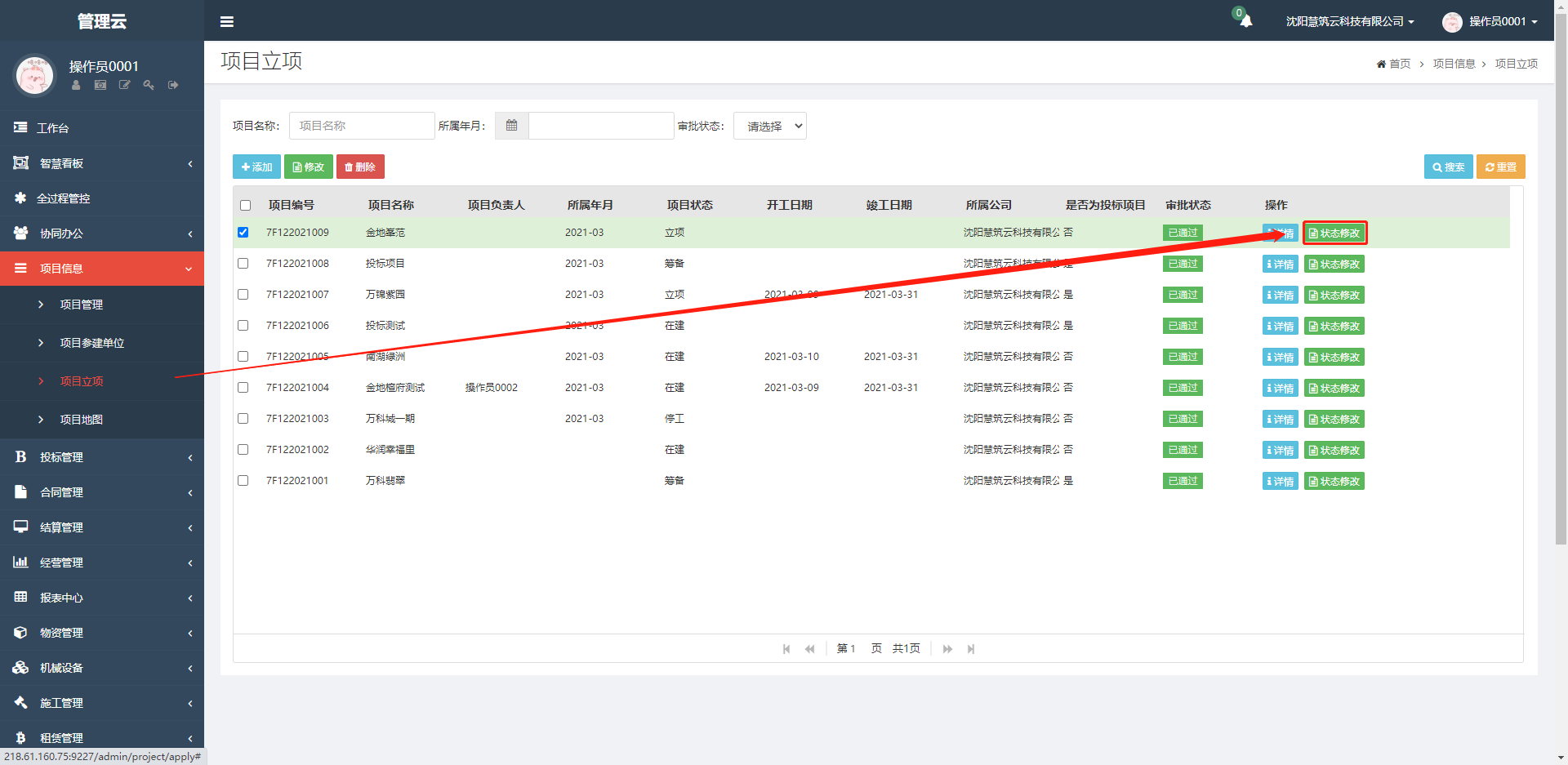Viewport: 1568px width, 765px height.
Task: Open 项目立项 submenu item
Action: (102, 381)
